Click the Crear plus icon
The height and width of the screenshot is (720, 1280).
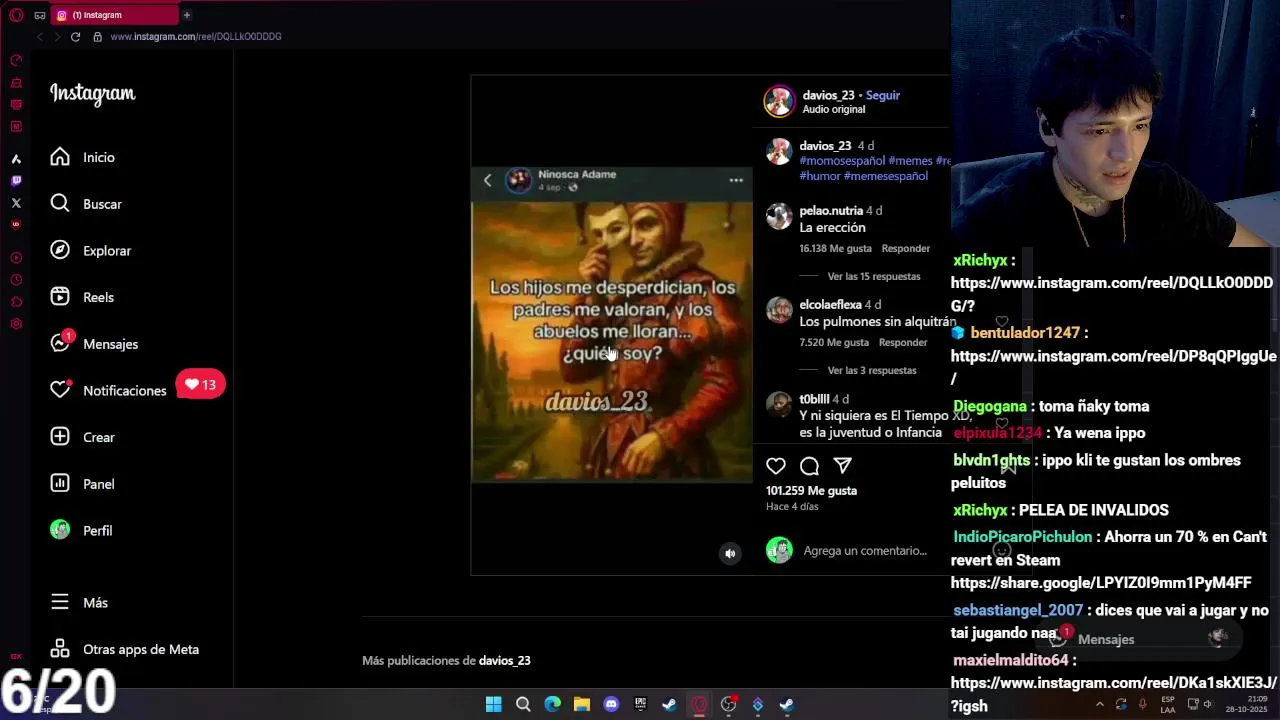coord(60,437)
